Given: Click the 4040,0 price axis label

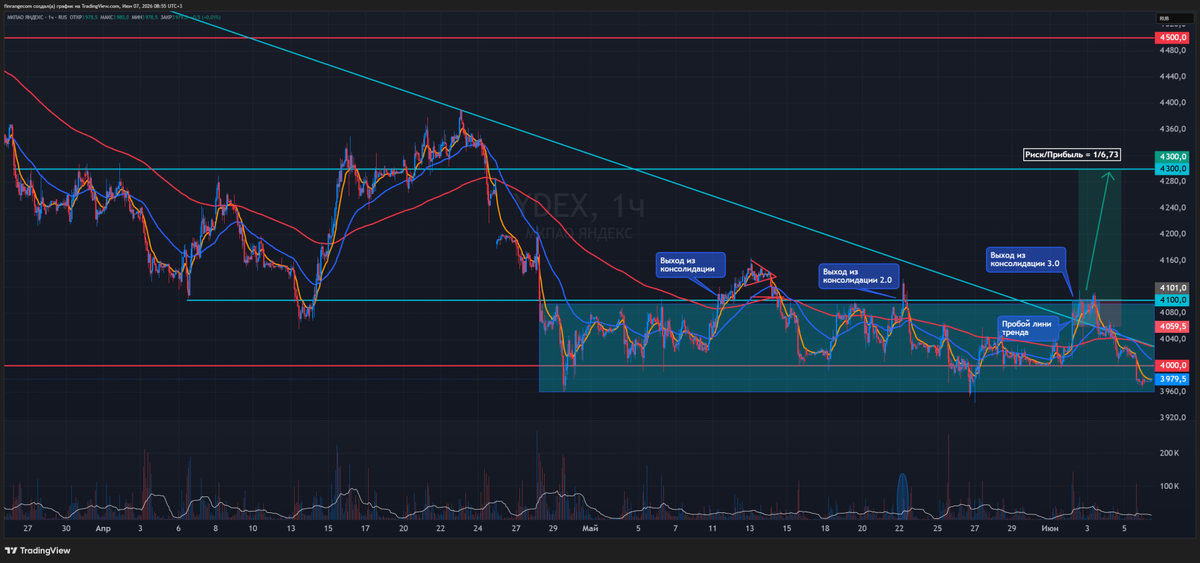Looking at the screenshot, I should (1173, 339).
